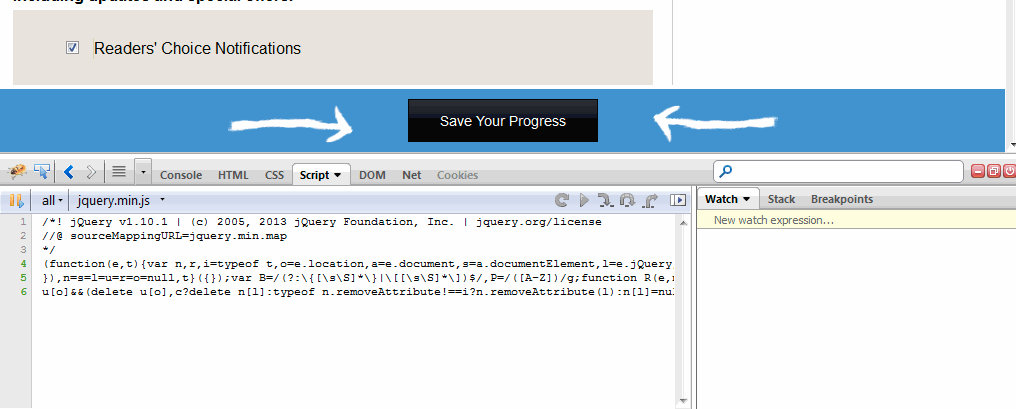Click the script panel scroll down arrow
Viewport: 1016px width, 409px height.
pyautogui.click(x=683, y=401)
